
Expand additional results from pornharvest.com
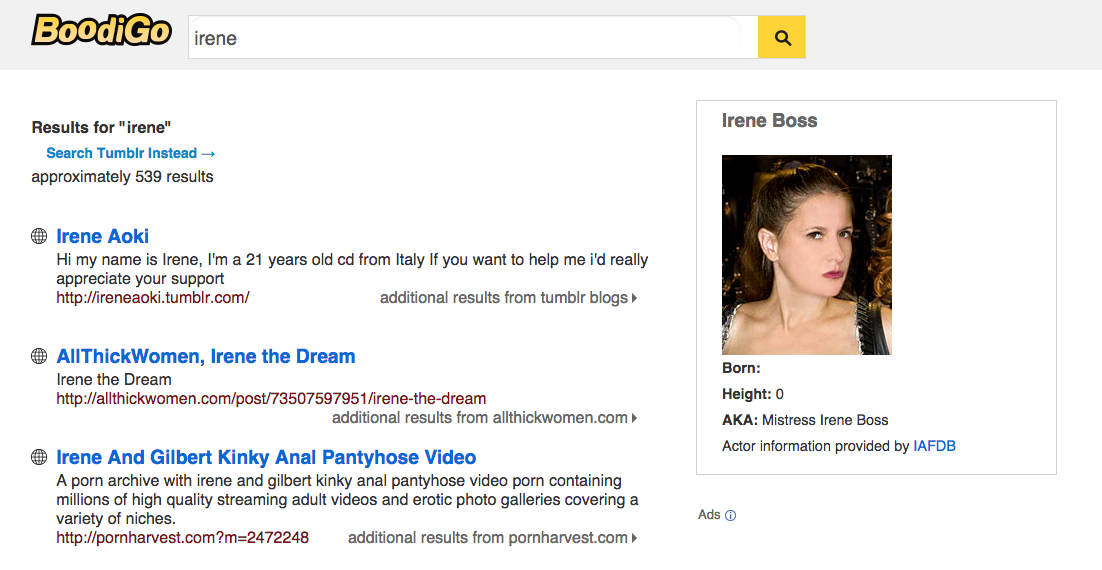click(x=493, y=538)
